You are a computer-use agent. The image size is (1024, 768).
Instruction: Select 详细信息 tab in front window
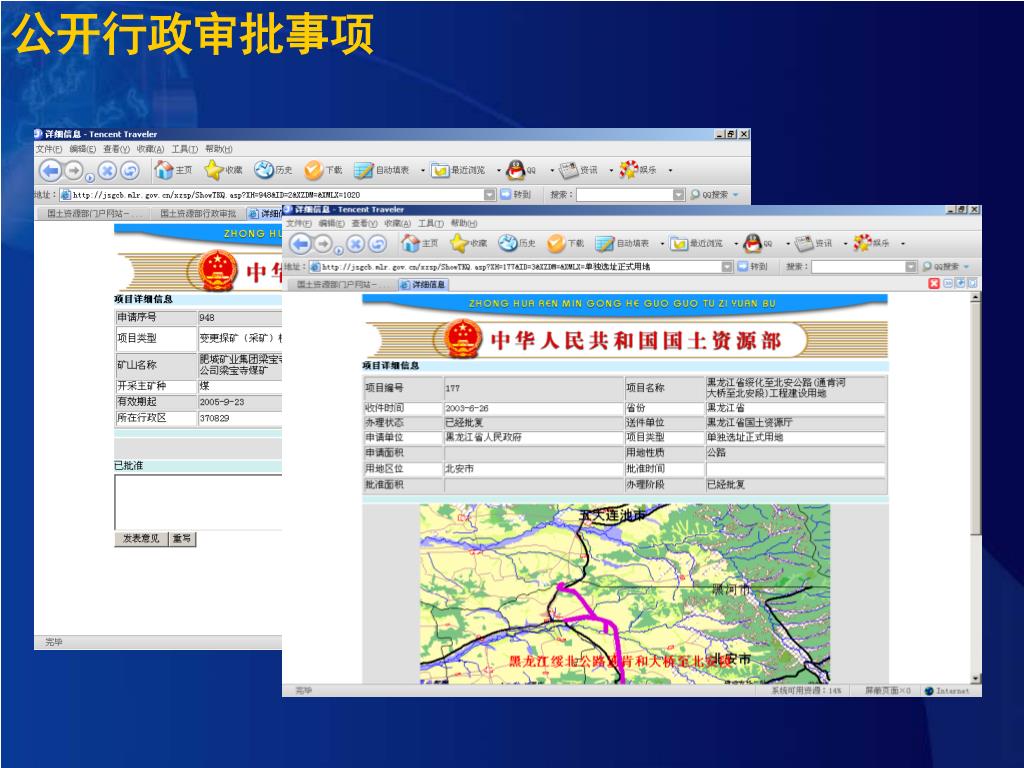[423, 284]
